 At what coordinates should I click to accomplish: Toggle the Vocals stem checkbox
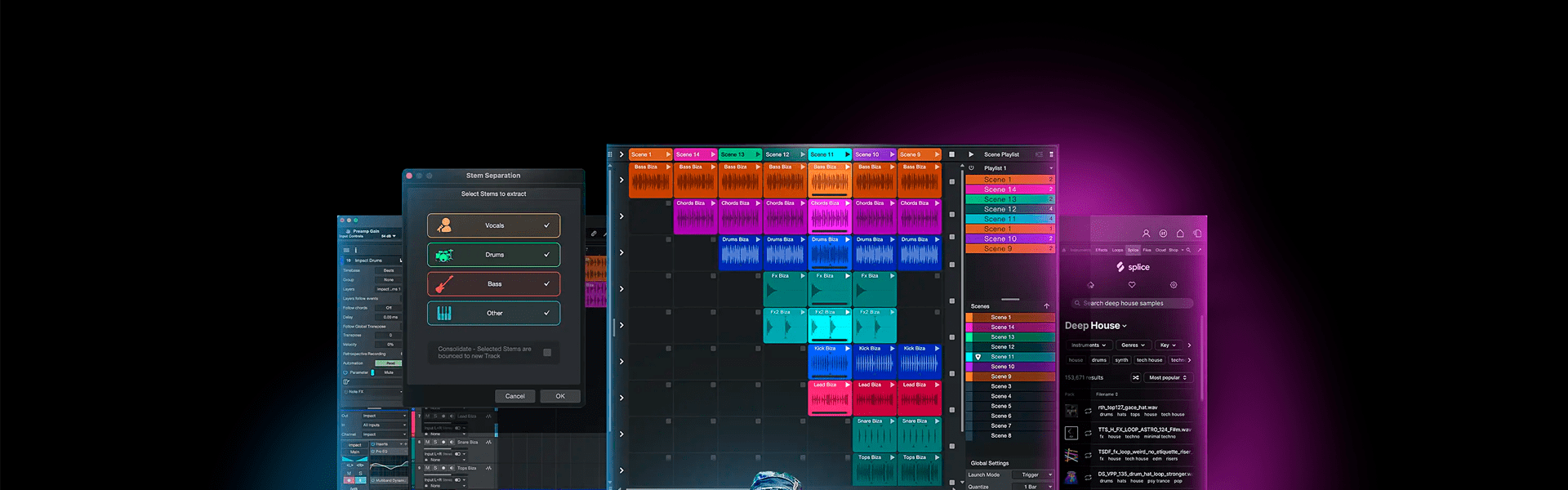pyautogui.click(x=547, y=225)
